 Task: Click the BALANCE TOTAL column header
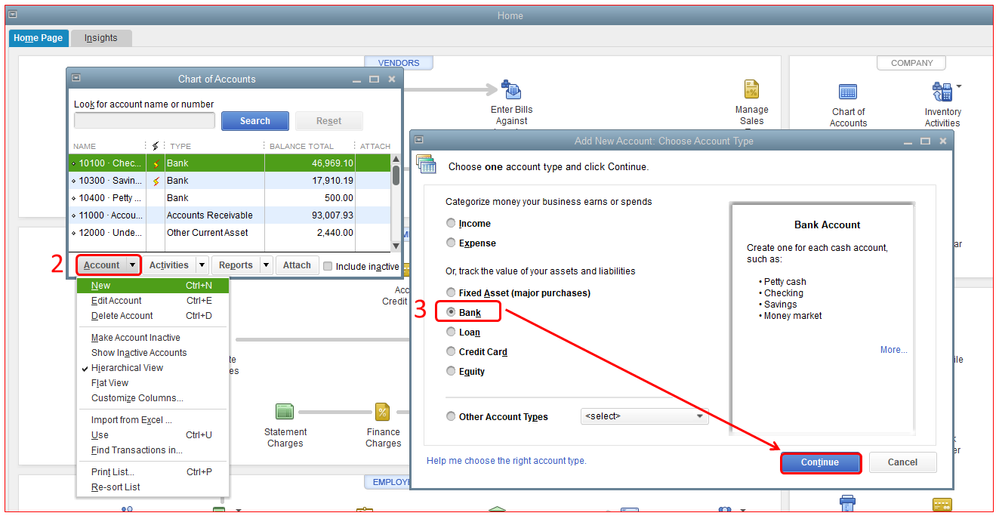[x=301, y=146]
